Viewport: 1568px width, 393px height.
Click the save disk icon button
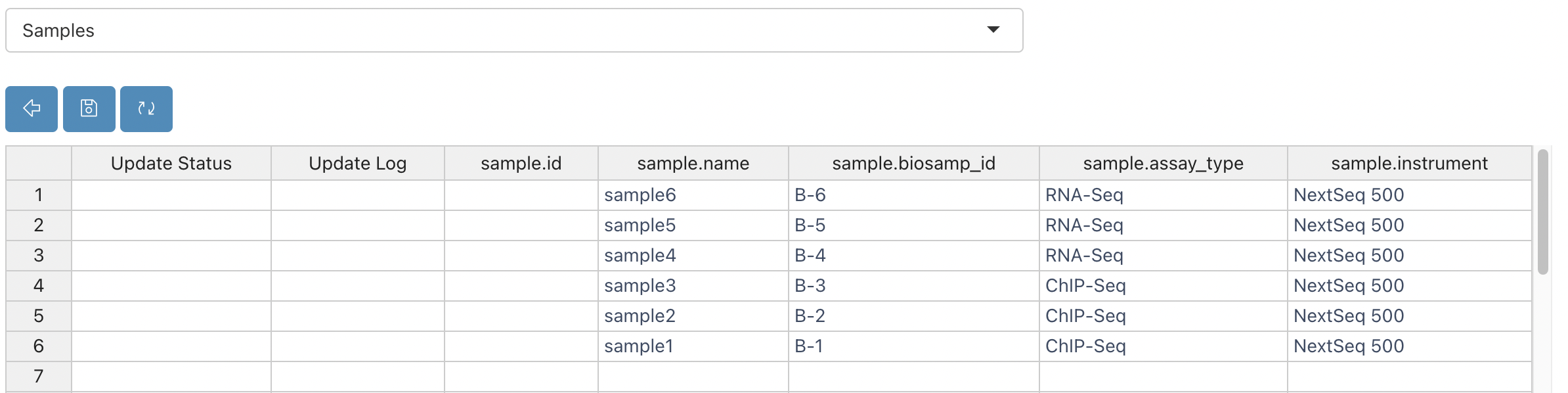tap(89, 108)
